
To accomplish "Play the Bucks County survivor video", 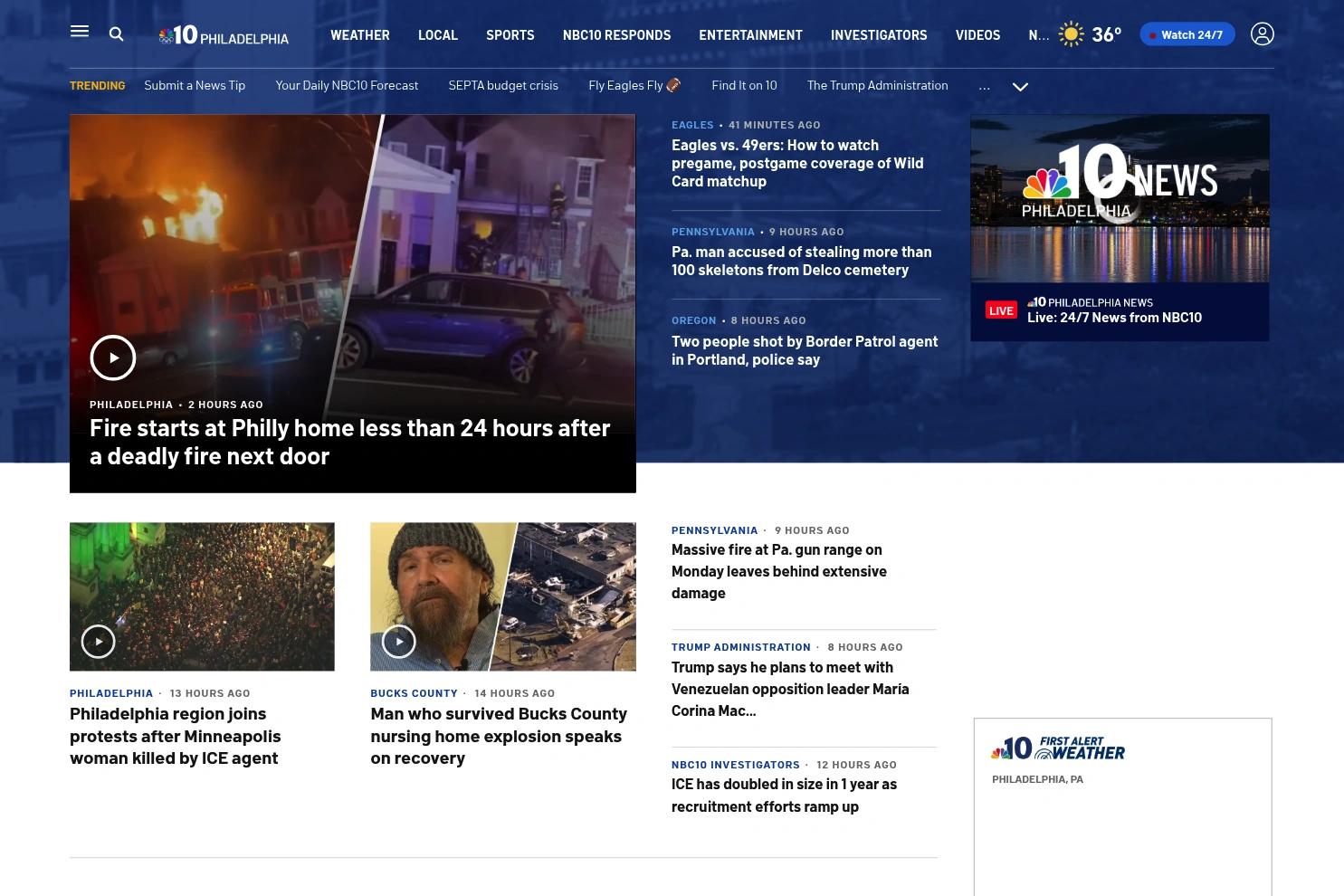I will (x=399, y=642).
